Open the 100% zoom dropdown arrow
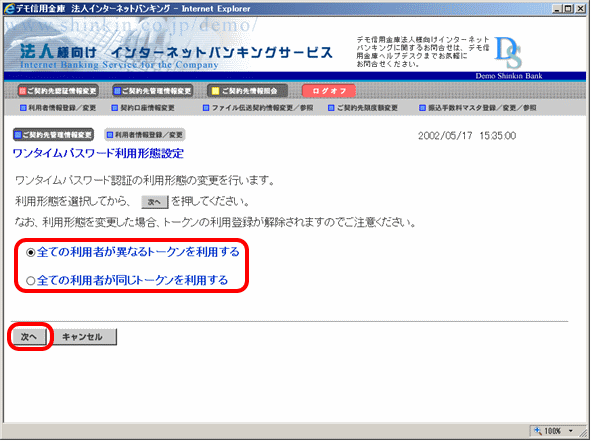 [x=571, y=431]
